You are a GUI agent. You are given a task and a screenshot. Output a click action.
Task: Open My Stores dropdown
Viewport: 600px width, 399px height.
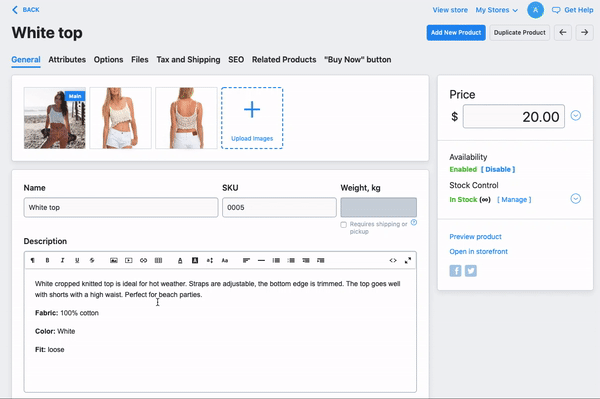[x=497, y=10]
